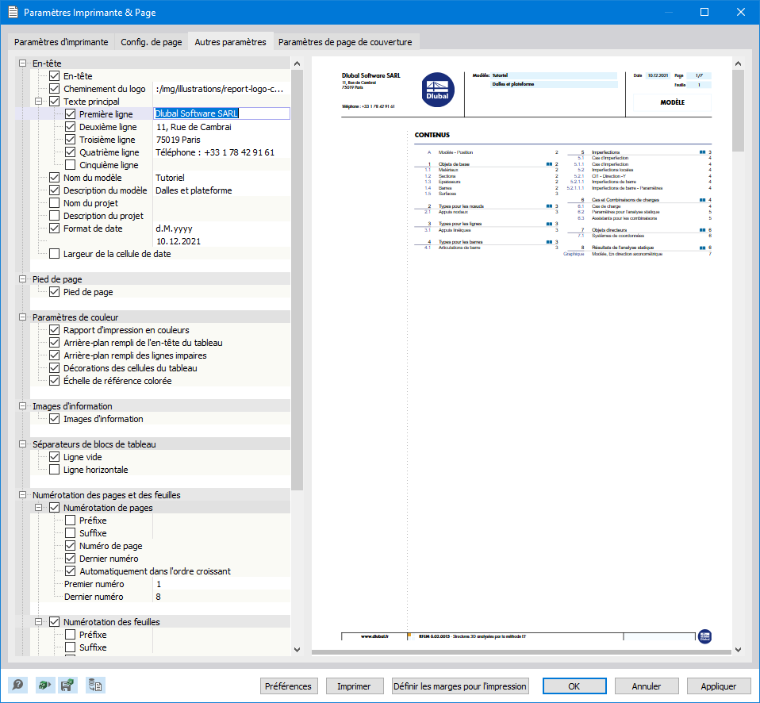The width and height of the screenshot is (760, 703).
Task: Toggle Échelle de référence colorée checkbox
Action: coord(55,381)
